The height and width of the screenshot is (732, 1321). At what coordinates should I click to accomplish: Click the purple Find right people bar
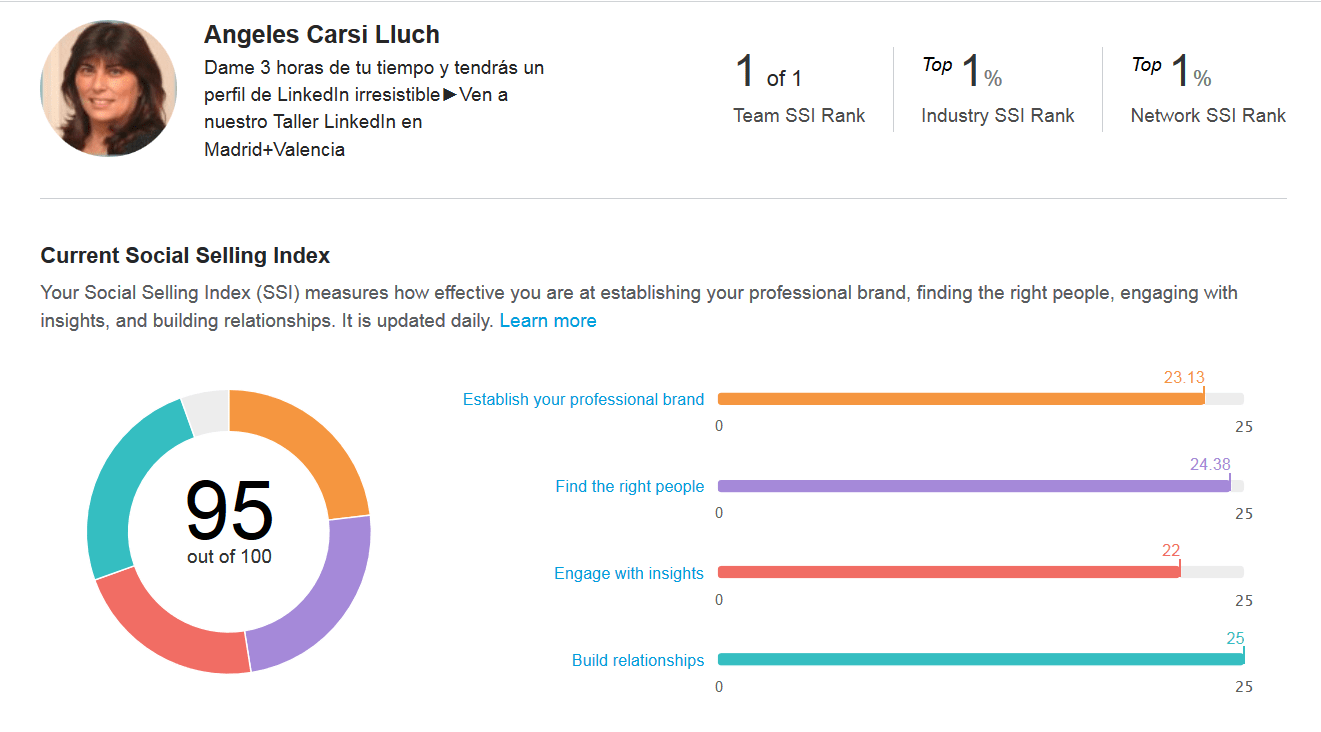973,487
